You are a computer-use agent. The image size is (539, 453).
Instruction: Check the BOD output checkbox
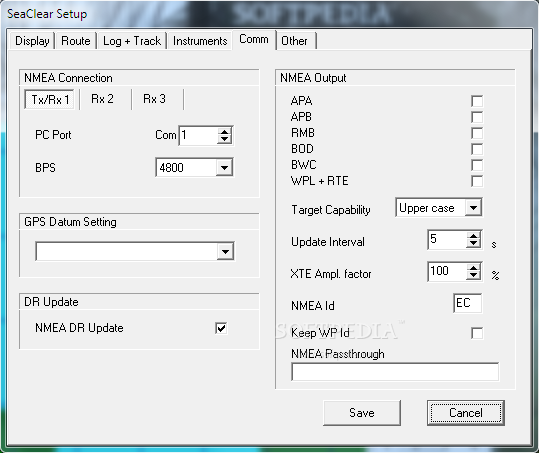[477, 149]
